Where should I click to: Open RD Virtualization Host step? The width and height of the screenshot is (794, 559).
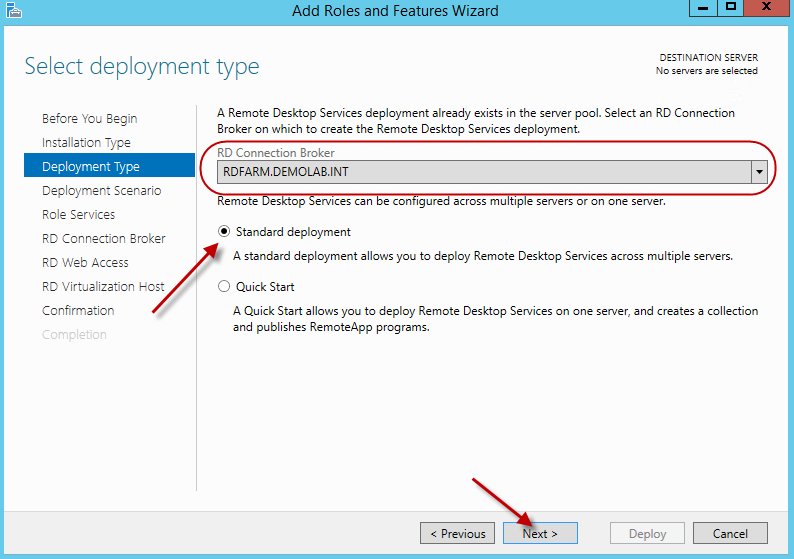point(103,287)
